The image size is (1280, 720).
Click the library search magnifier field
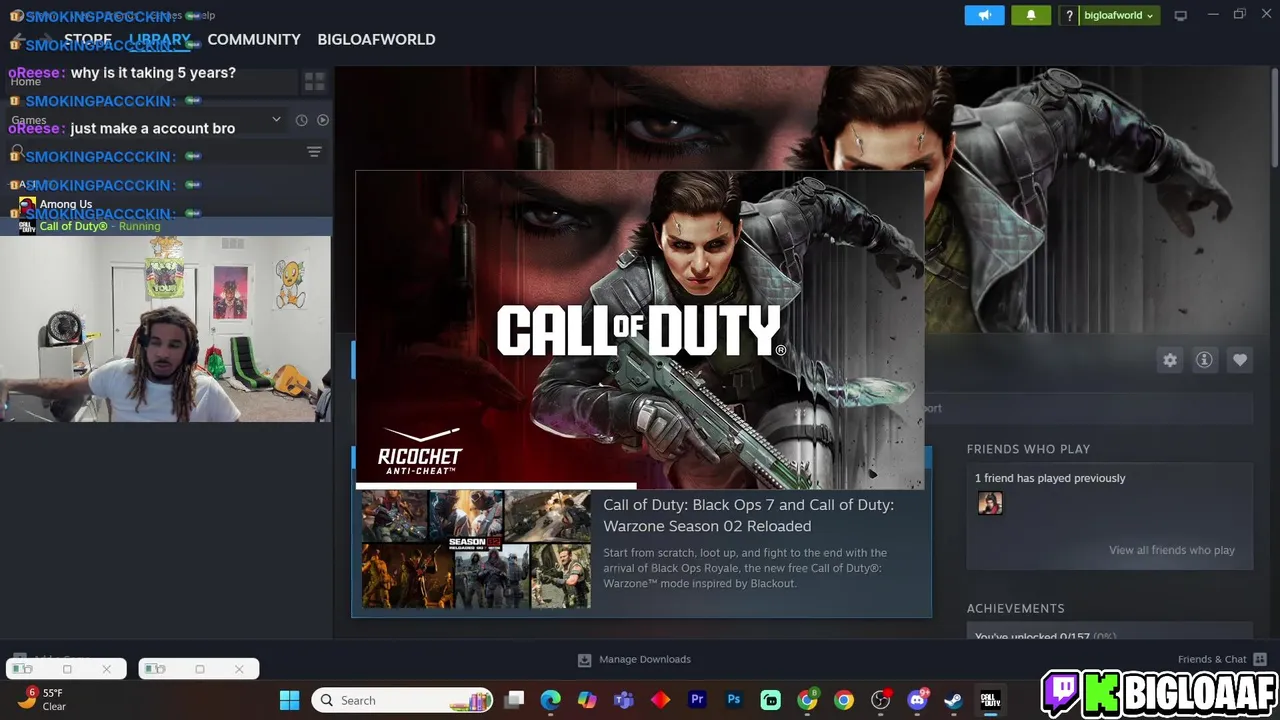pos(17,152)
